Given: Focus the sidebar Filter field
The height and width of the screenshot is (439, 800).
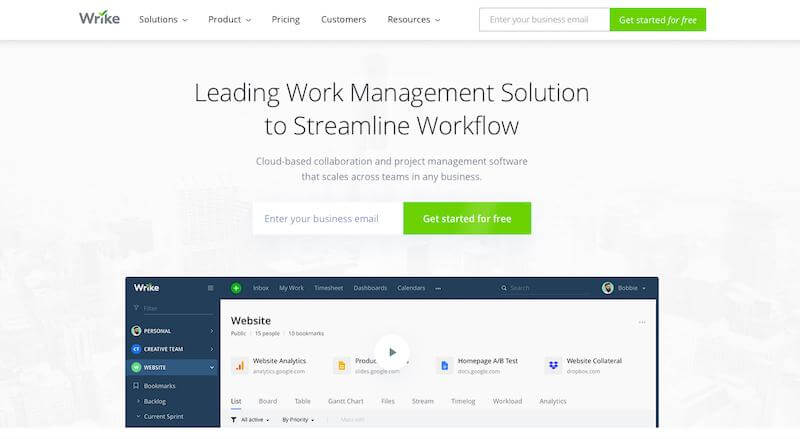Looking at the screenshot, I should (x=178, y=308).
